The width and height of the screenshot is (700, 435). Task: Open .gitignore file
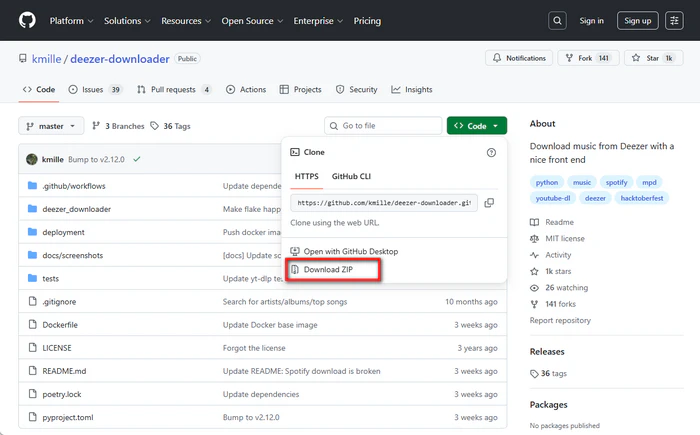(59, 302)
